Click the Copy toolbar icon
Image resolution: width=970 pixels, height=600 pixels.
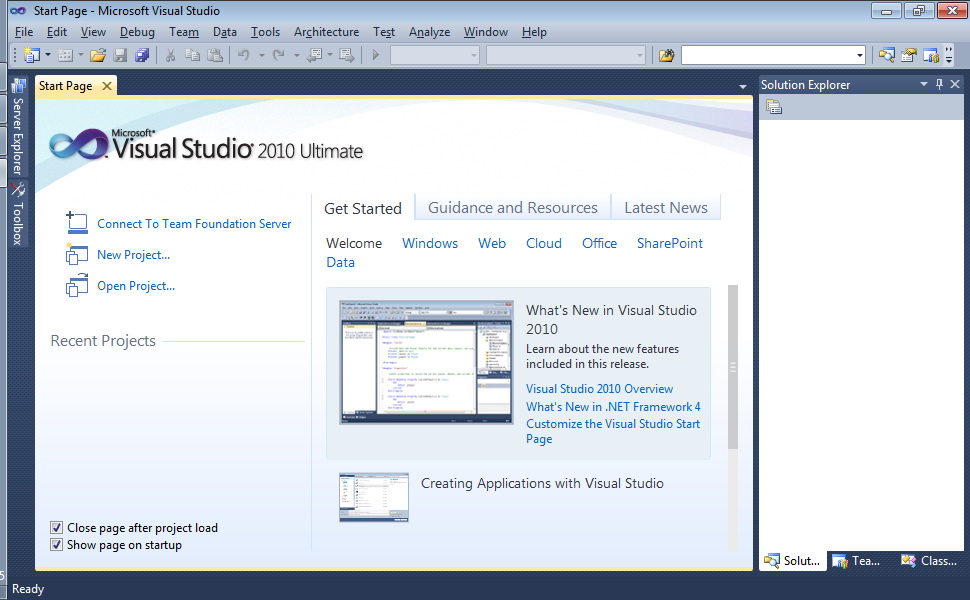pyautogui.click(x=192, y=55)
